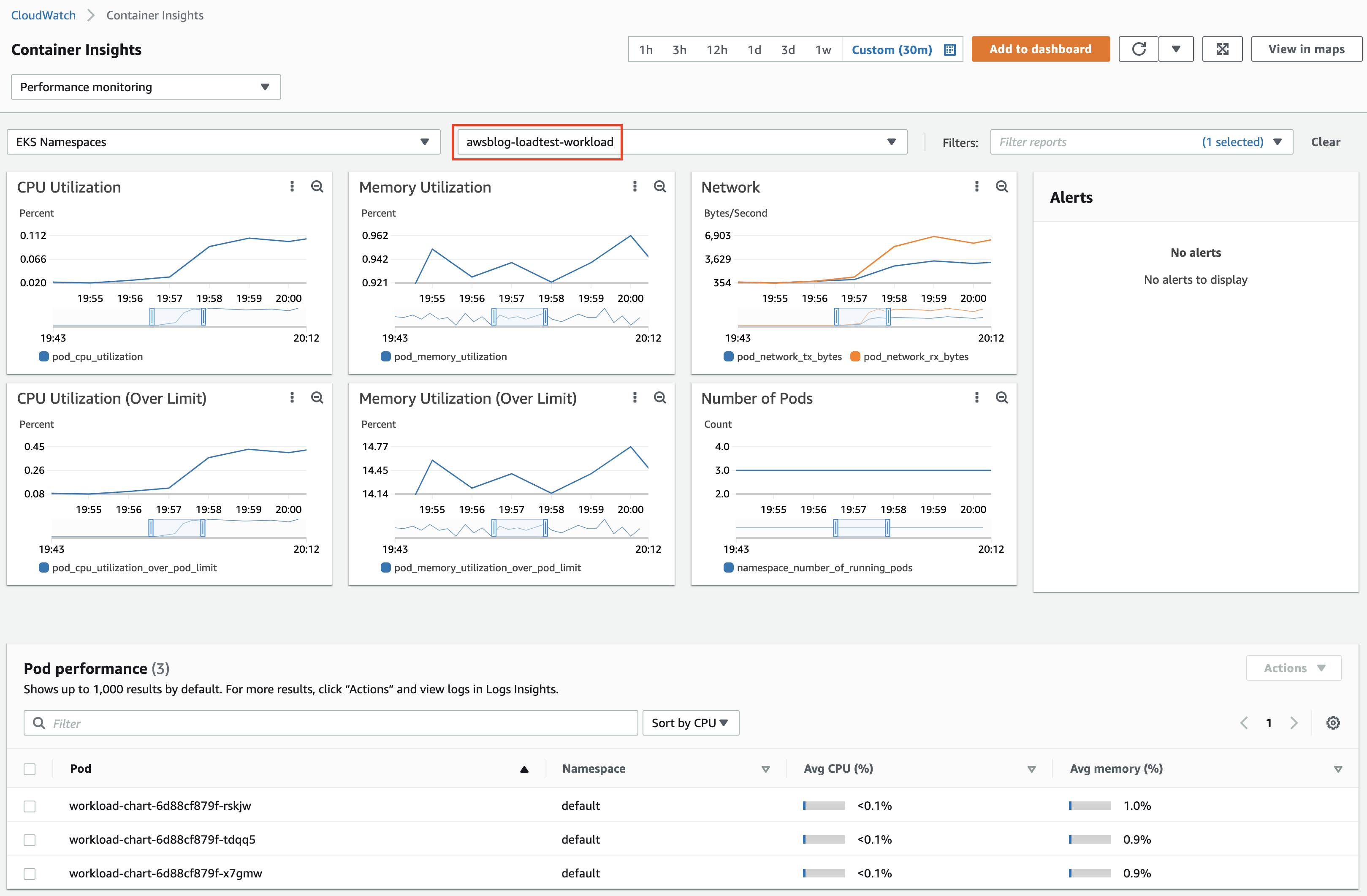1367x896 pixels.
Task: Open the calendar icon beside Custom (30m)
Action: tap(949, 50)
